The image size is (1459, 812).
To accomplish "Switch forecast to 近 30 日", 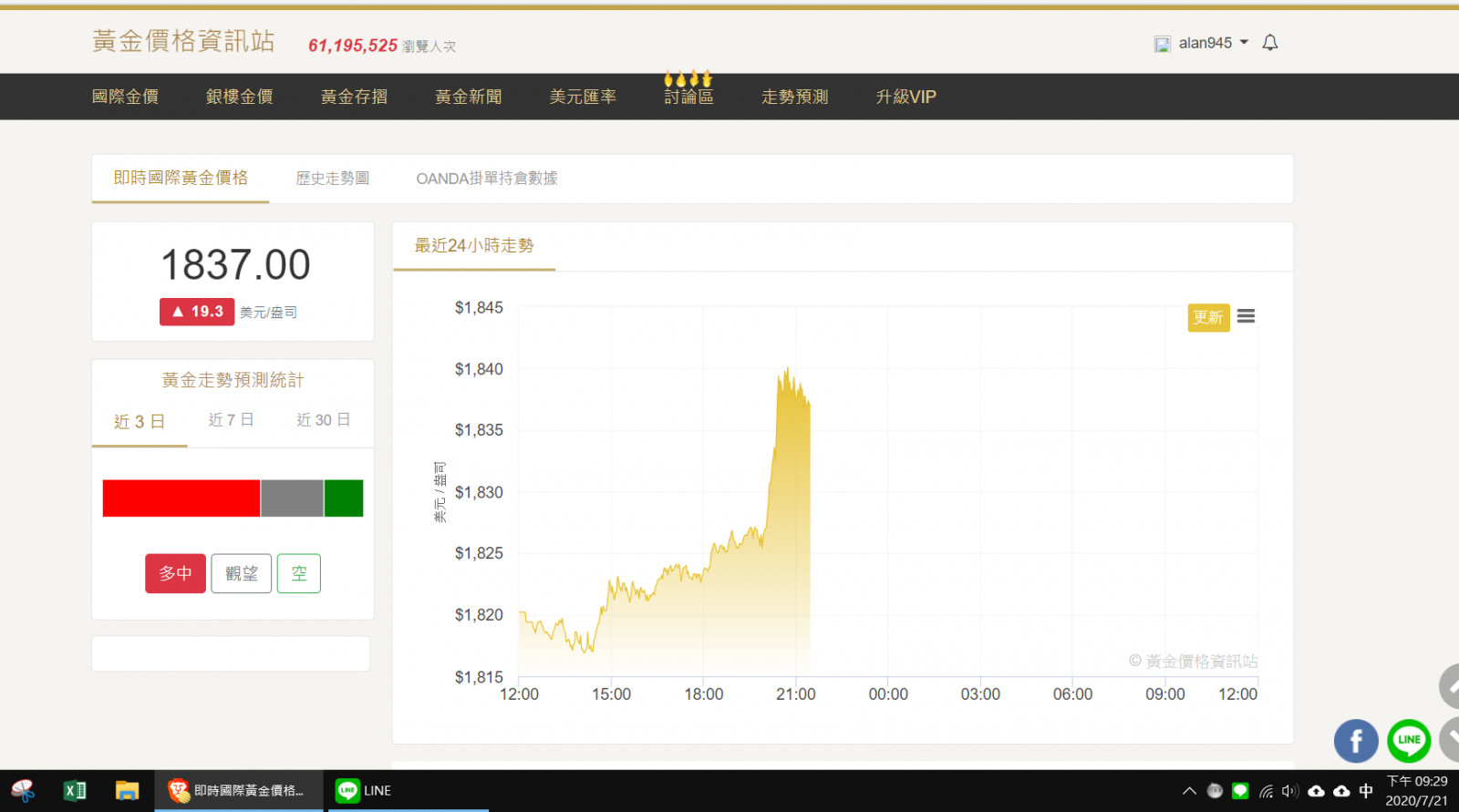I will click(x=323, y=420).
